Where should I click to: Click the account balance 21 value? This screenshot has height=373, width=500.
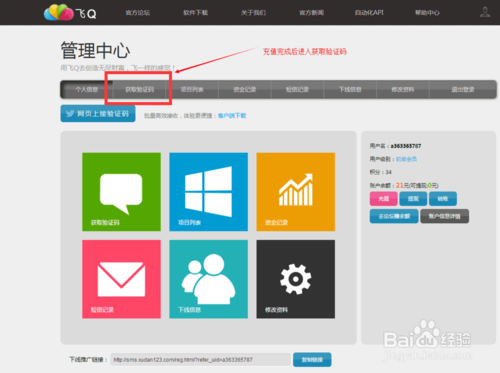click(400, 185)
